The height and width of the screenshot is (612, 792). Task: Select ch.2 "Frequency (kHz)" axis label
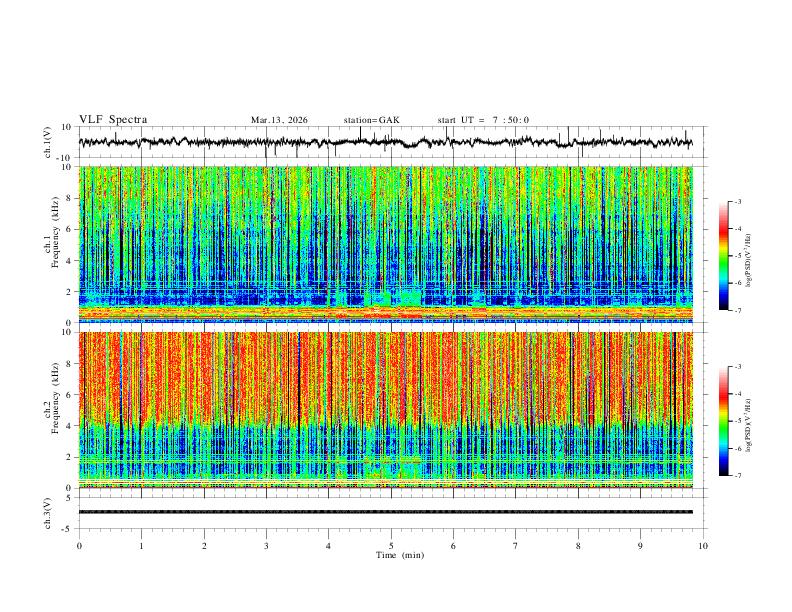click(x=55, y=399)
